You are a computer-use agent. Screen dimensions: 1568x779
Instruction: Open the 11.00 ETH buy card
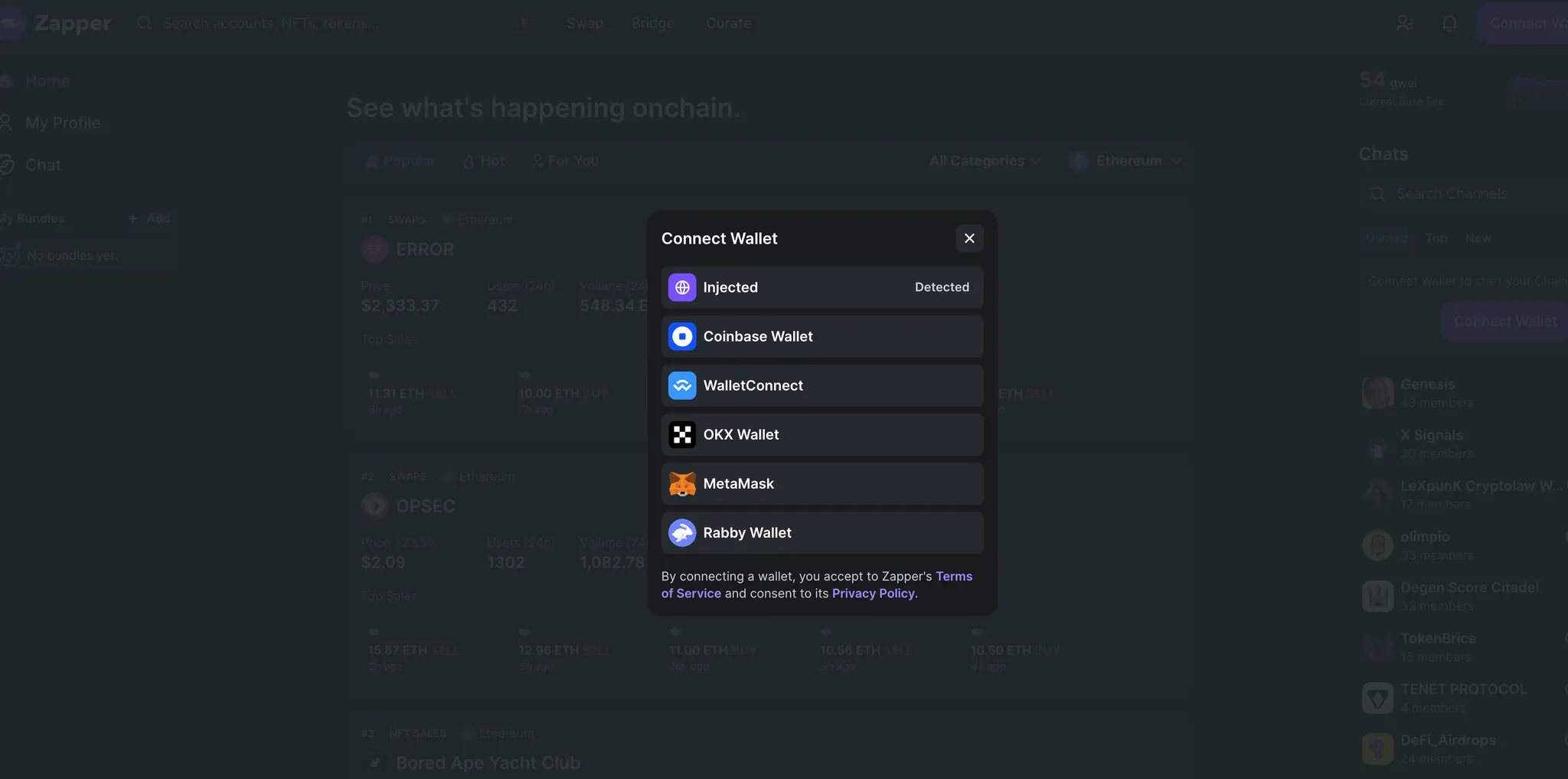coord(714,650)
